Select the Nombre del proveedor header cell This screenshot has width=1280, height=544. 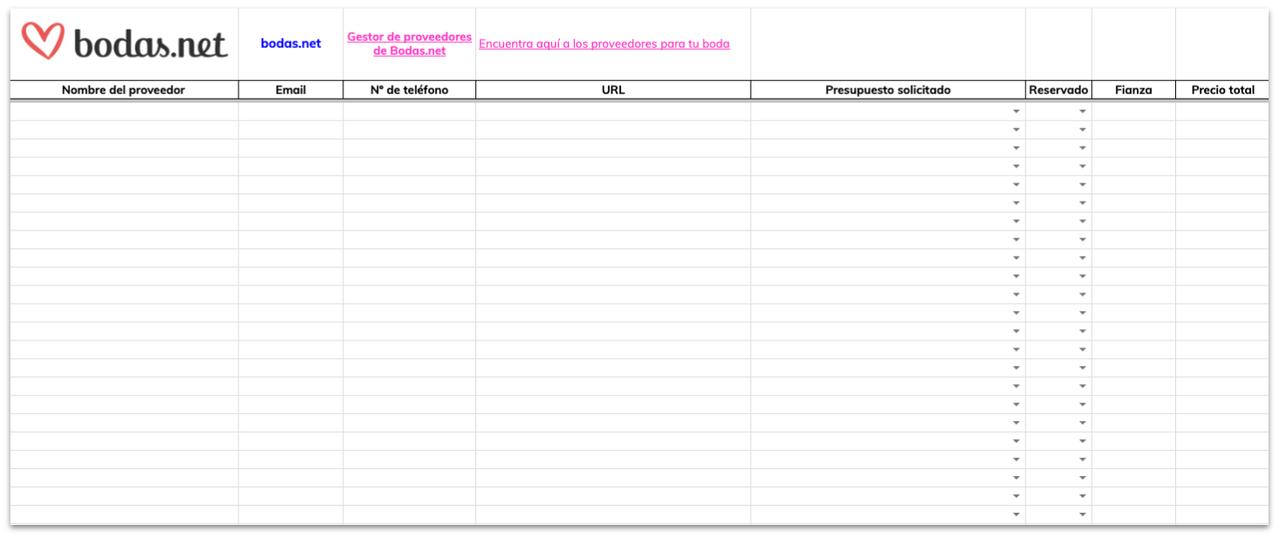(x=124, y=90)
